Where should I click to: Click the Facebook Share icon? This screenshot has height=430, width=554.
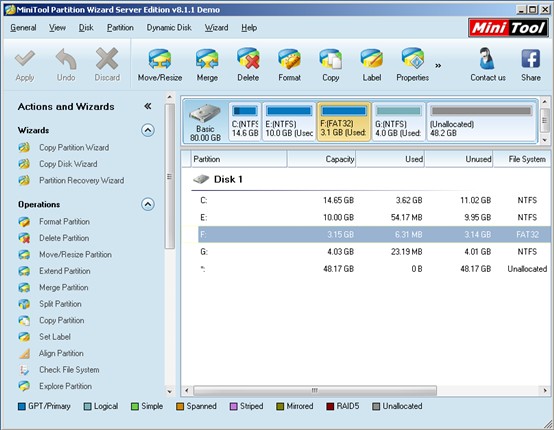point(531,59)
